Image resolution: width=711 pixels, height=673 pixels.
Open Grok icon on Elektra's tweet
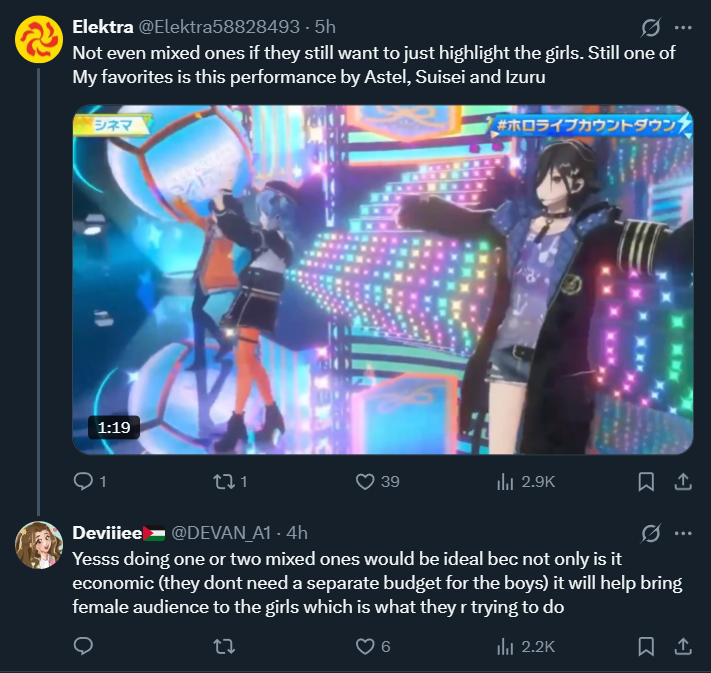tap(650, 27)
